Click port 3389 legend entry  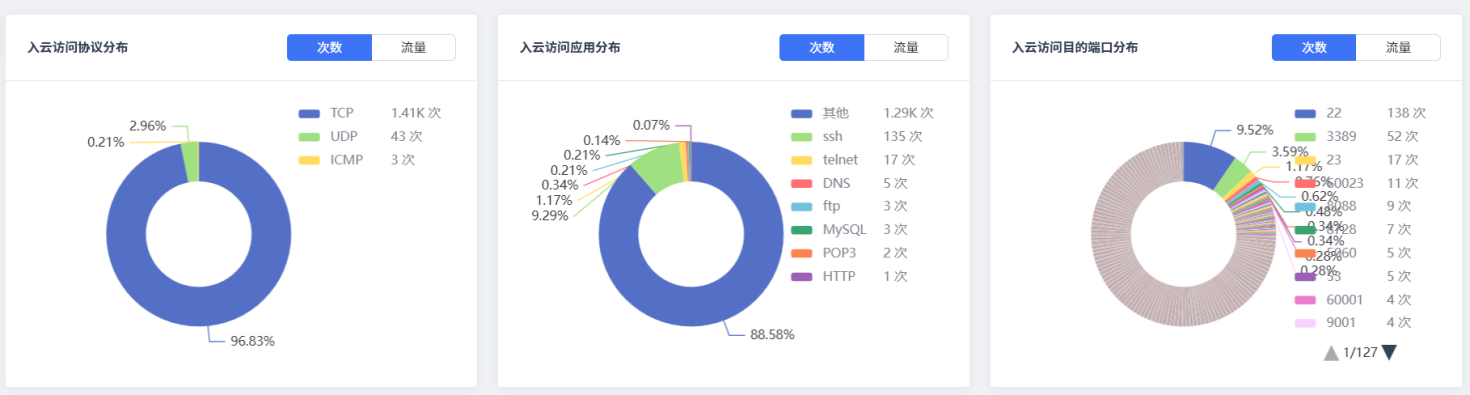tap(1356, 136)
